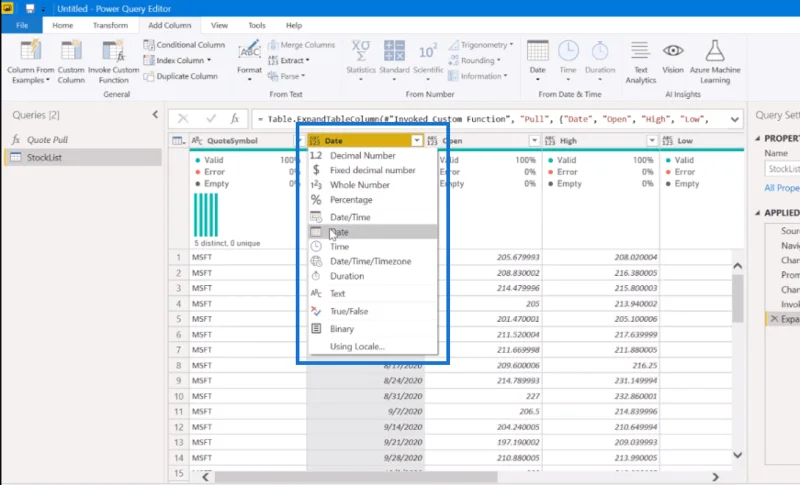The height and width of the screenshot is (485, 800).
Task: Expand the formula bar chevron
Action: coord(734,119)
